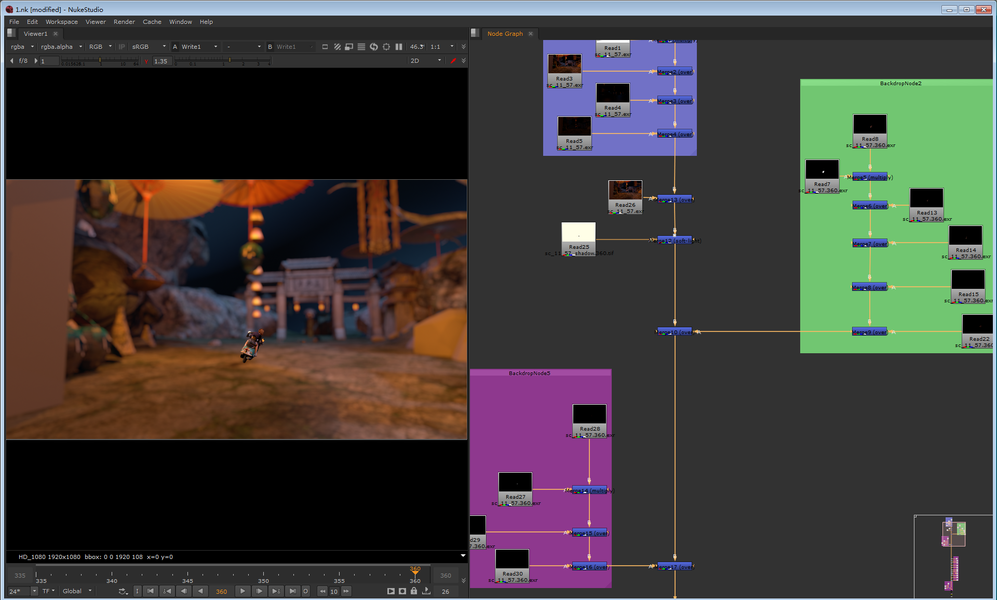Toggle the viewer clipping warning icon
Viewport: 997px width, 600px height.
coord(325,46)
